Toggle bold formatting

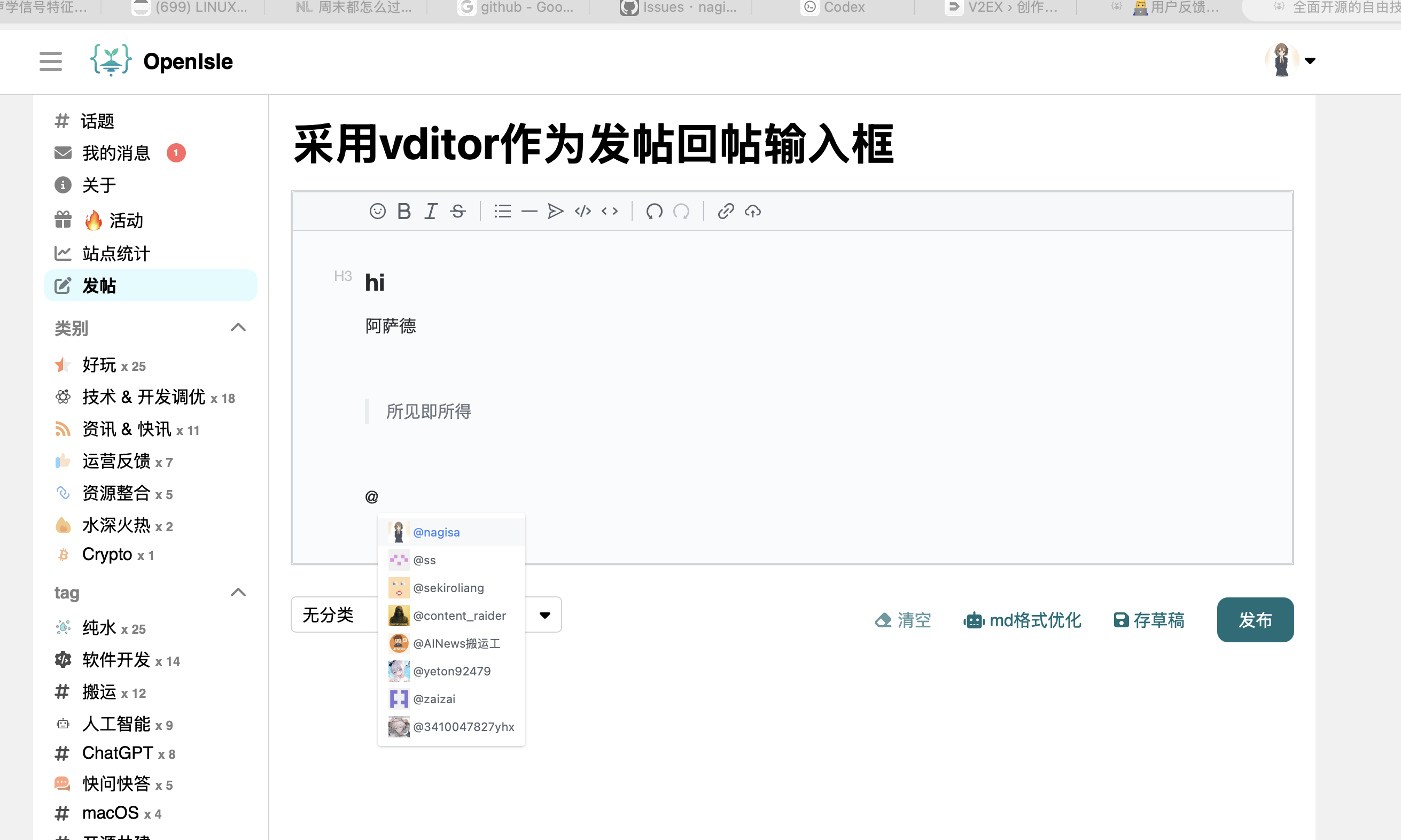click(x=404, y=211)
